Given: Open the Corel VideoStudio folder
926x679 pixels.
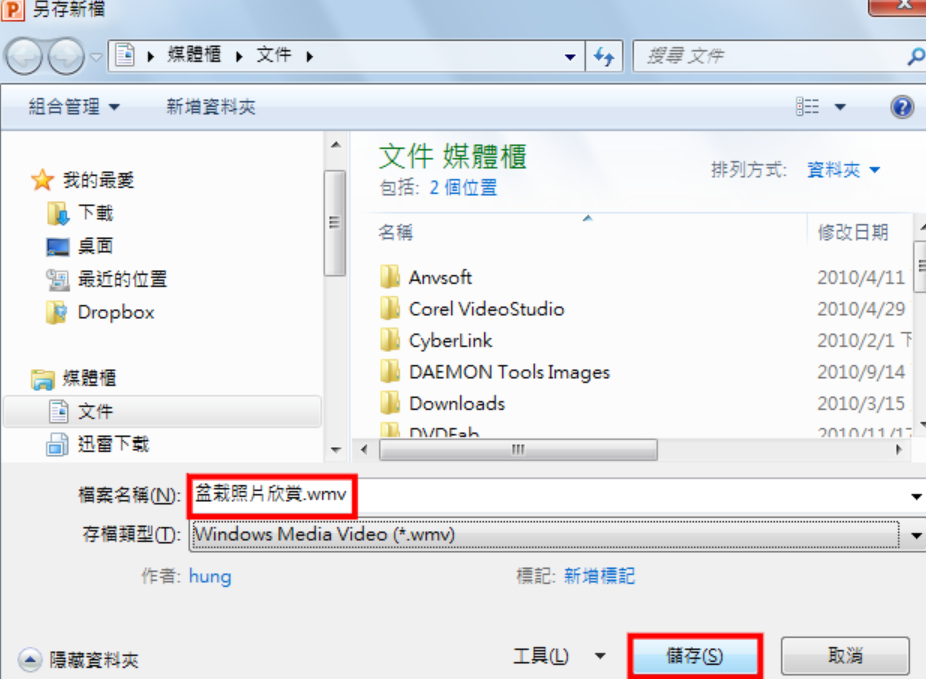Looking at the screenshot, I should click(x=472, y=309).
